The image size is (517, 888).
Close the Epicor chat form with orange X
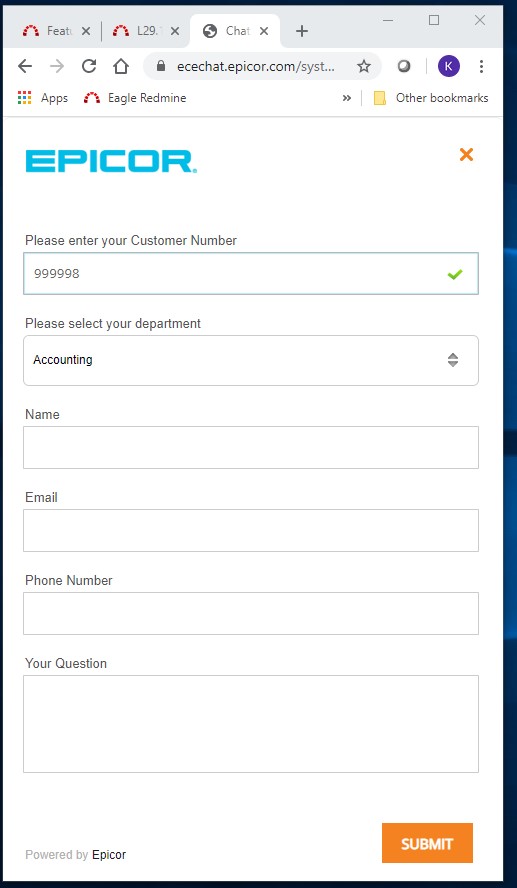pyautogui.click(x=466, y=155)
